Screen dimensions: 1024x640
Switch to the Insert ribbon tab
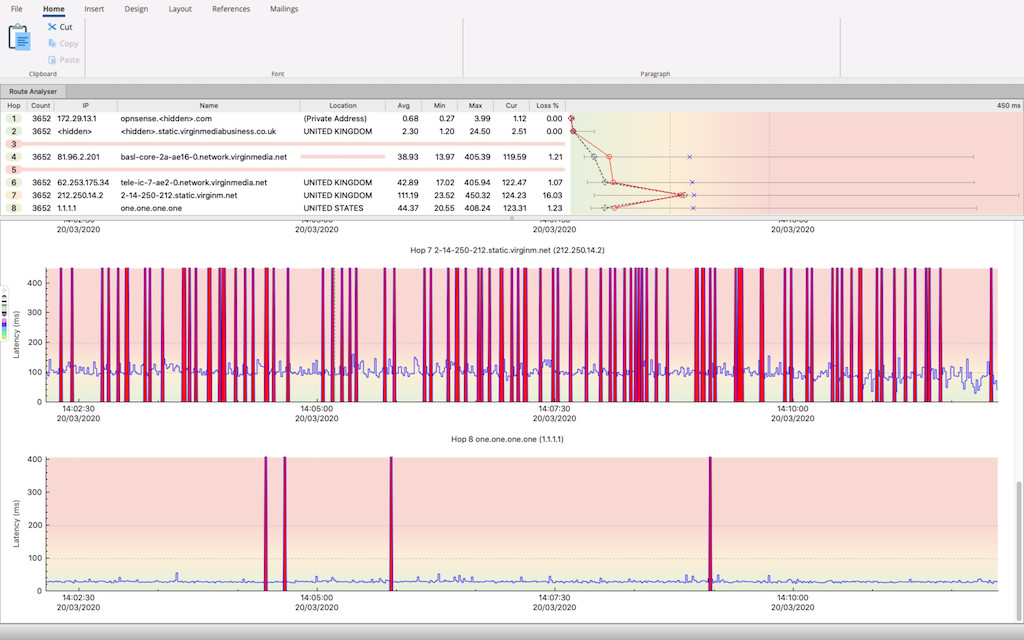[x=94, y=9]
